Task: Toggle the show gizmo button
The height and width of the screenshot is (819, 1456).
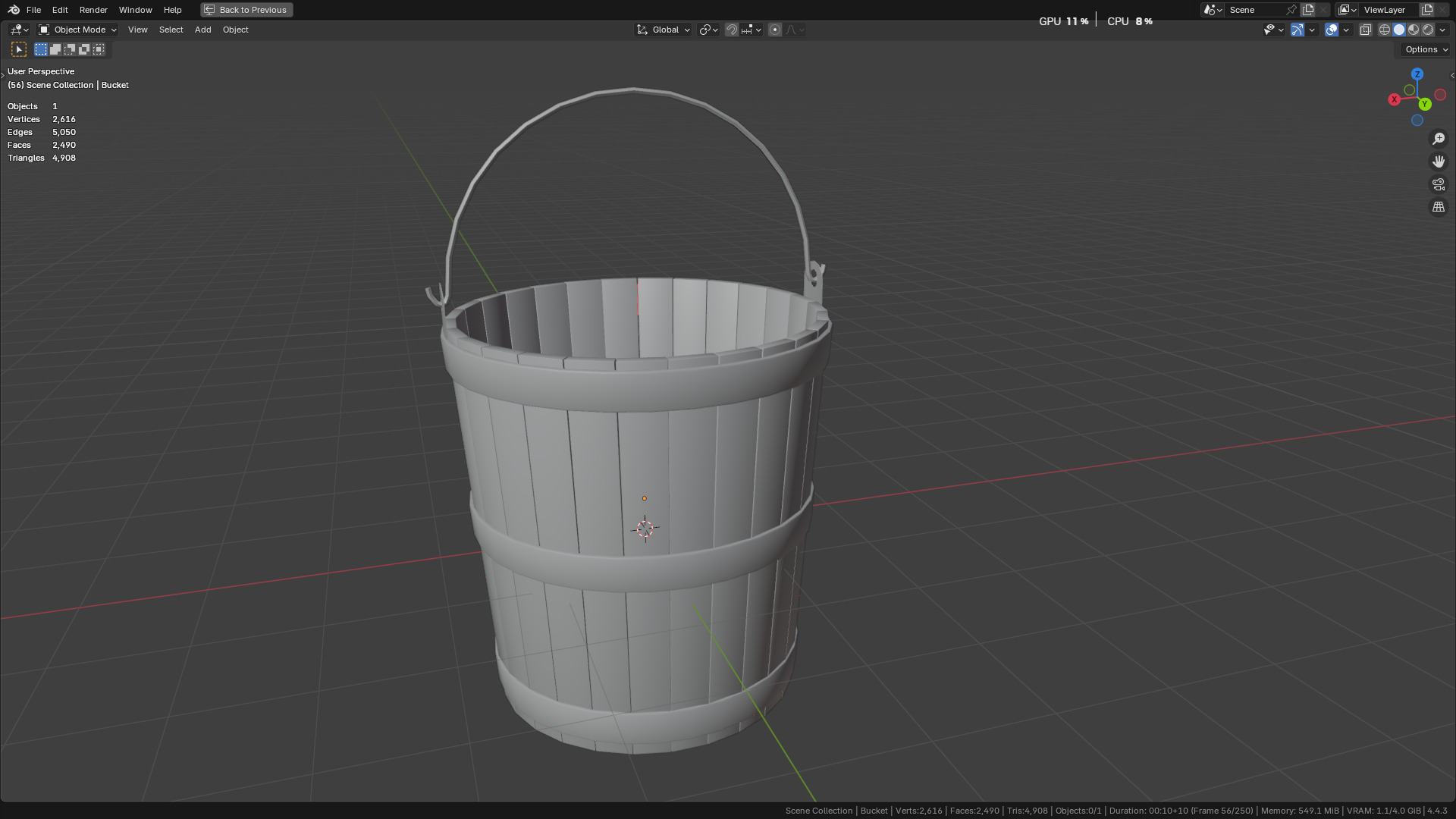Action: 1298,30
